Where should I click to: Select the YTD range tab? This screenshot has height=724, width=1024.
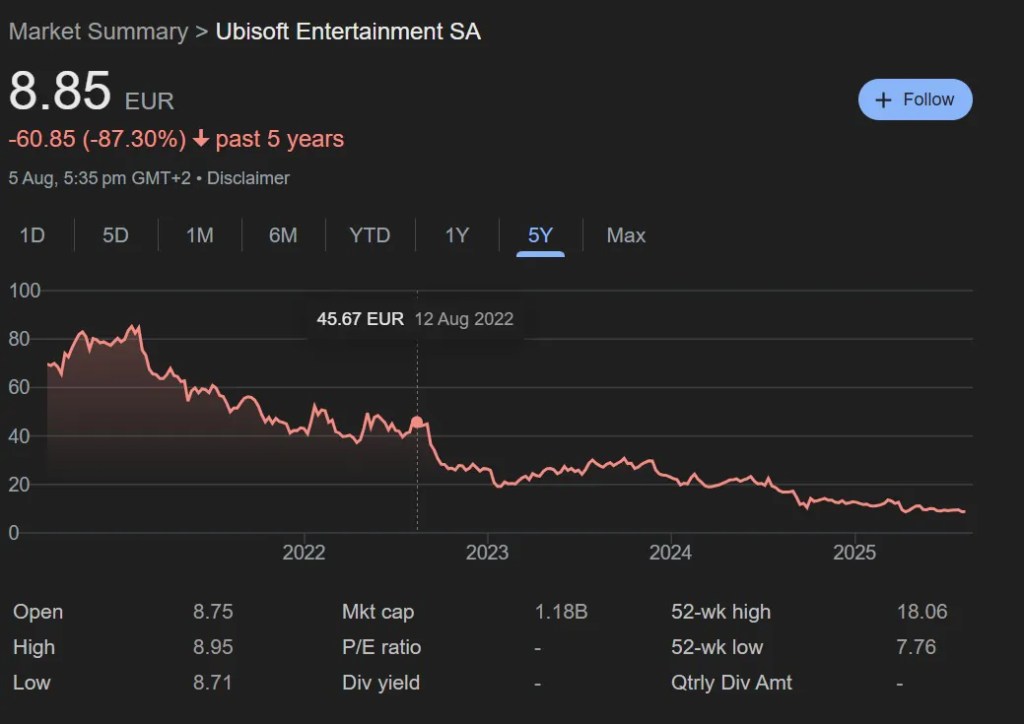(369, 236)
